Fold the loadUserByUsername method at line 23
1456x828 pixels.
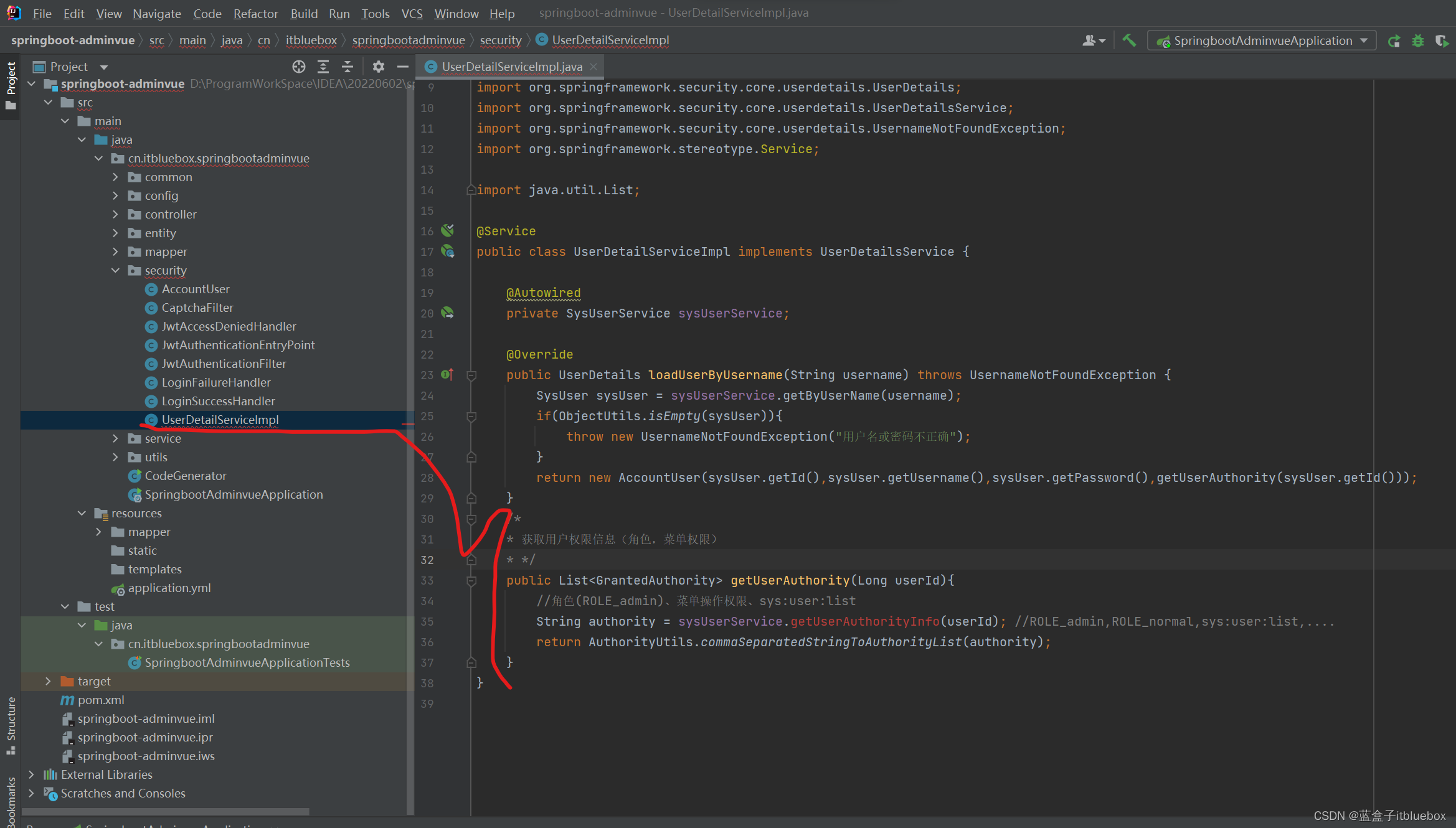(471, 375)
